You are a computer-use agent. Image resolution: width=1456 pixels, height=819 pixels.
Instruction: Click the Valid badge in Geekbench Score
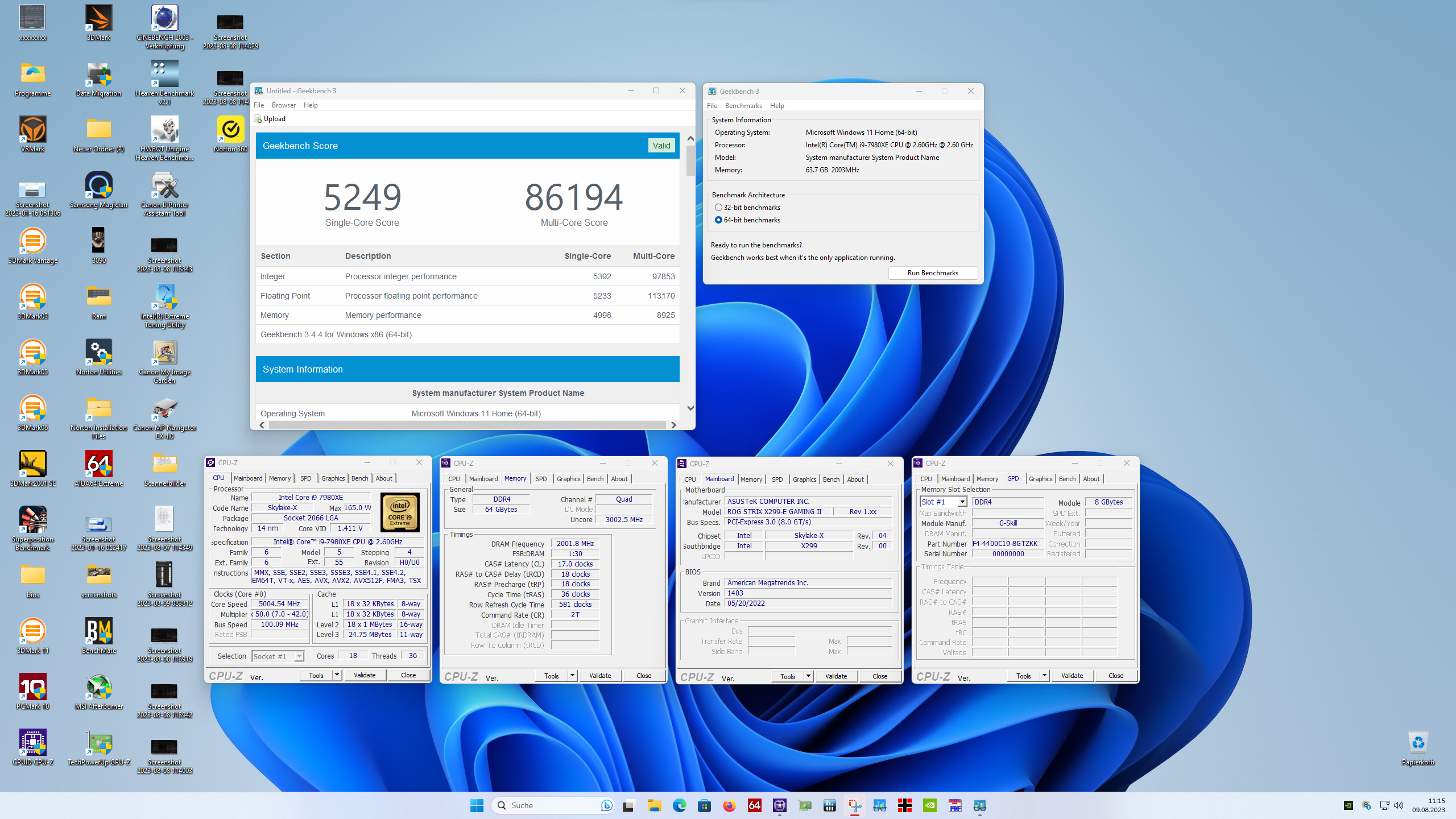(661, 146)
